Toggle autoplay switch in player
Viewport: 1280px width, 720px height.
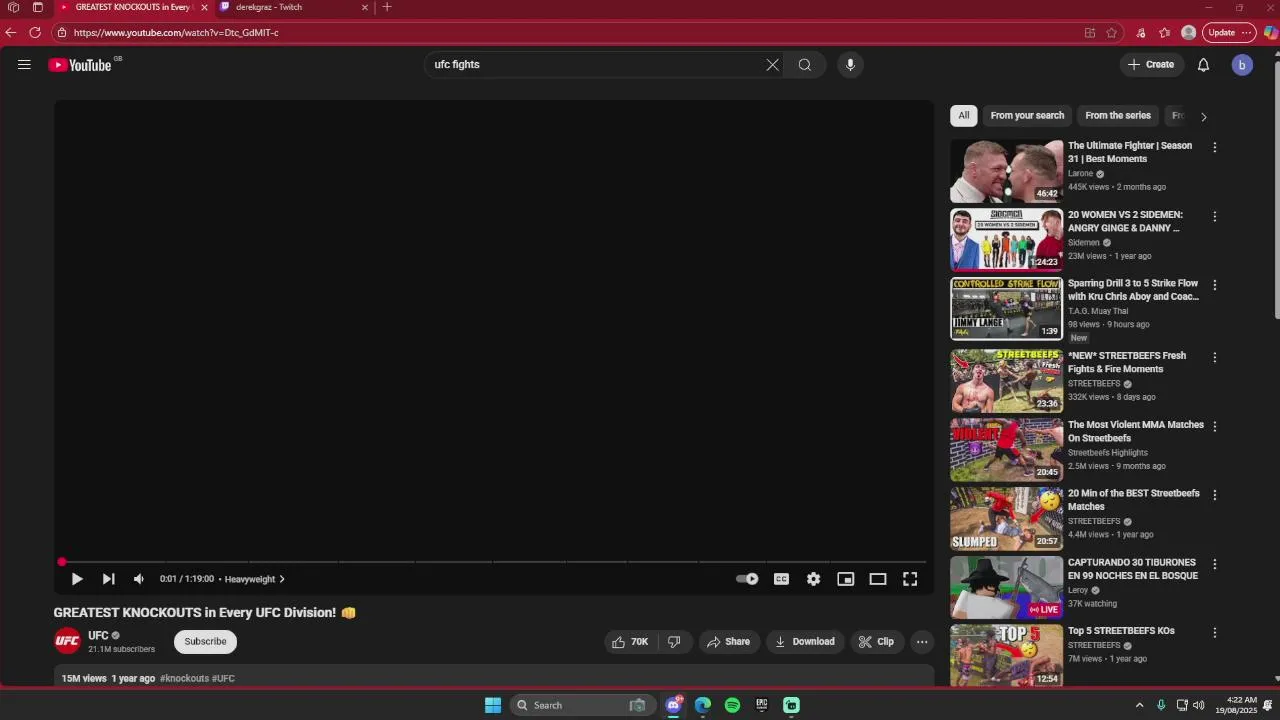(x=747, y=579)
